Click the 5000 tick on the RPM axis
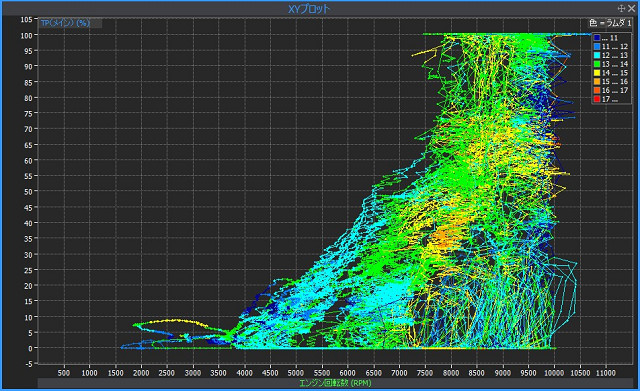640x391 pixels. 296,373
